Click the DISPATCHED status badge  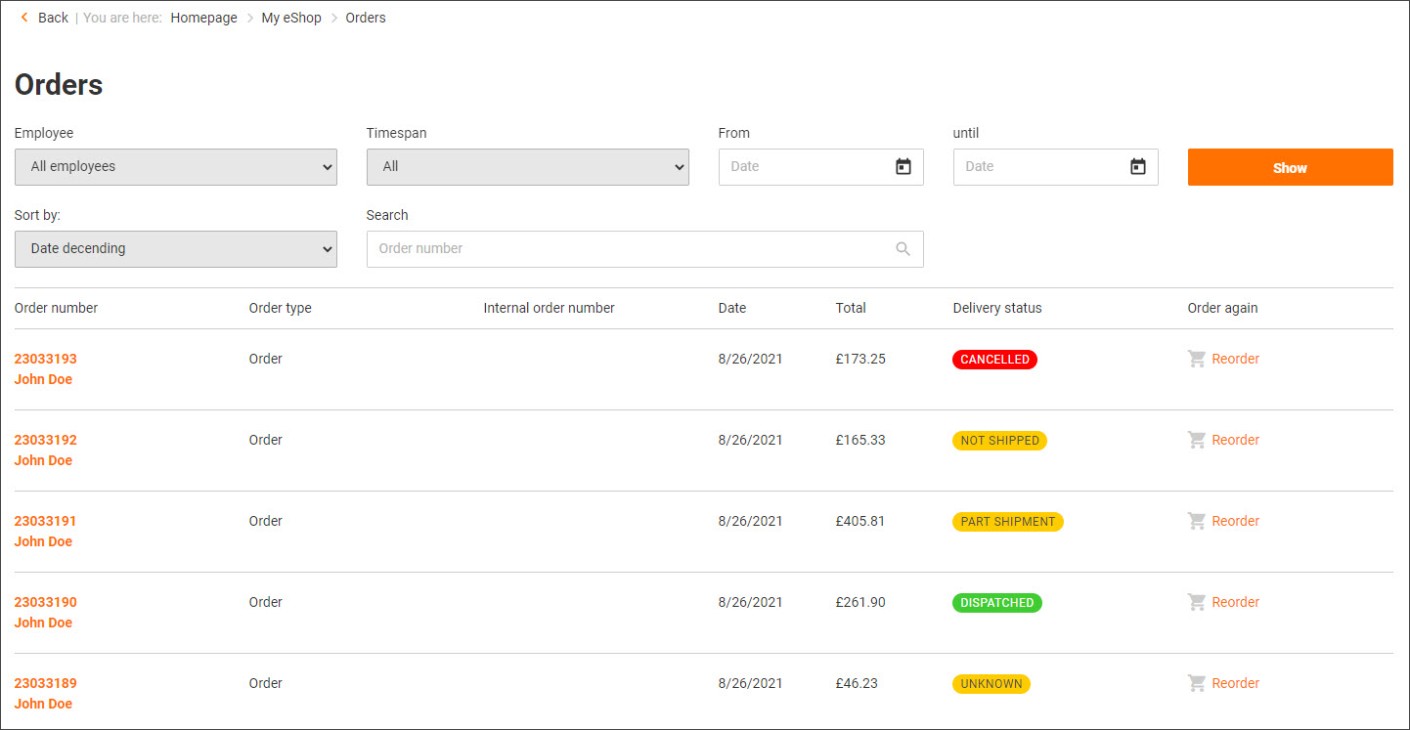coord(996,603)
